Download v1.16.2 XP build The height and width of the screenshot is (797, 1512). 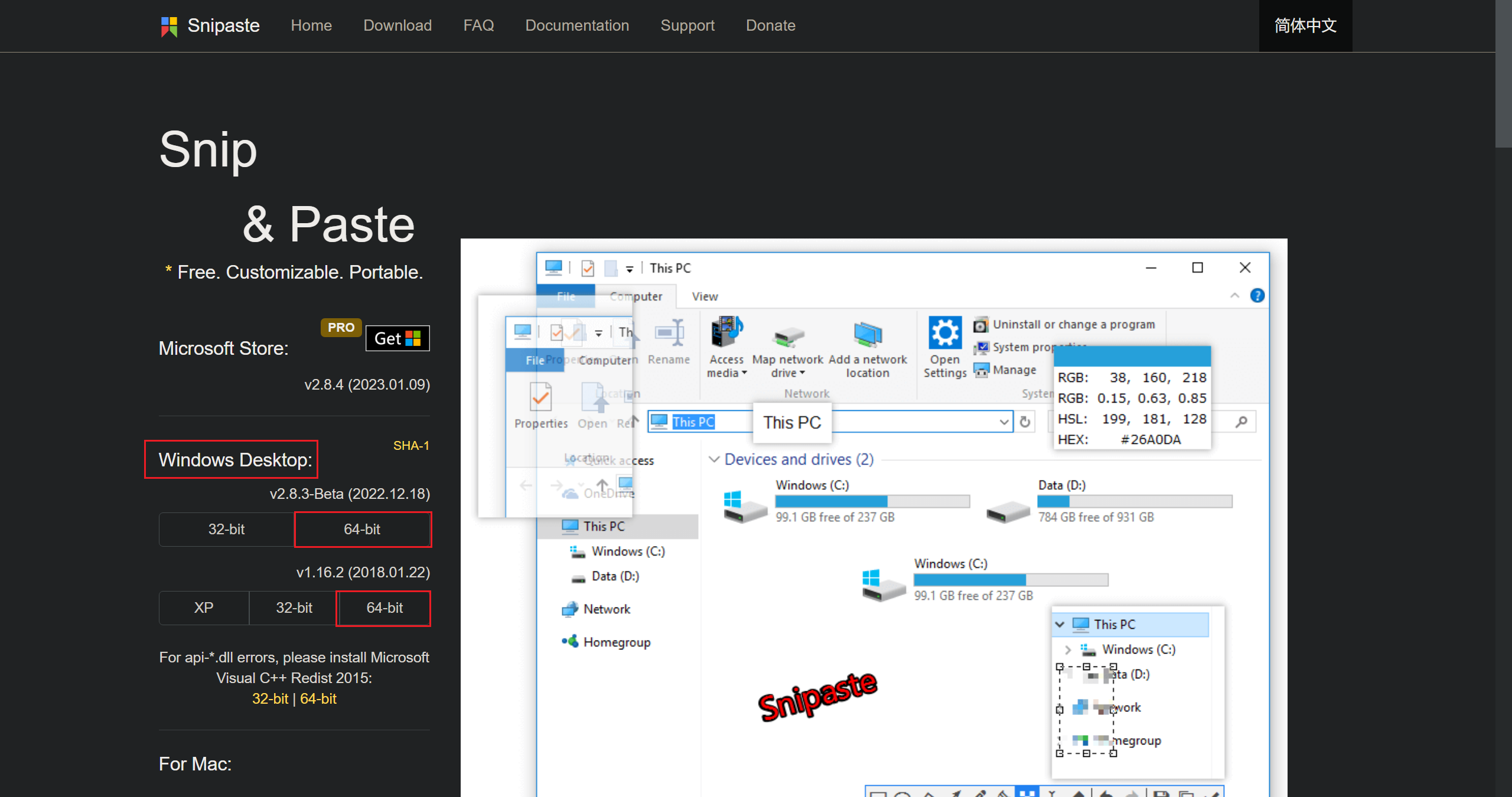click(204, 607)
